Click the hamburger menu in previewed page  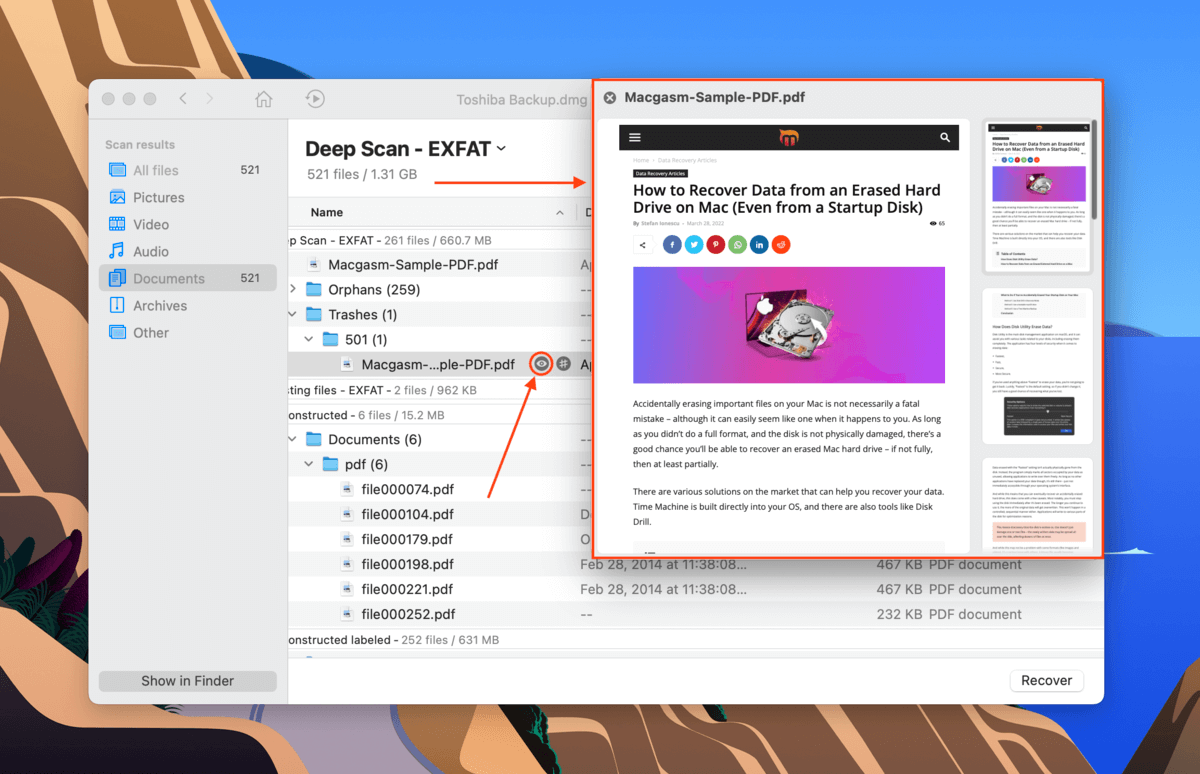coord(634,137)
